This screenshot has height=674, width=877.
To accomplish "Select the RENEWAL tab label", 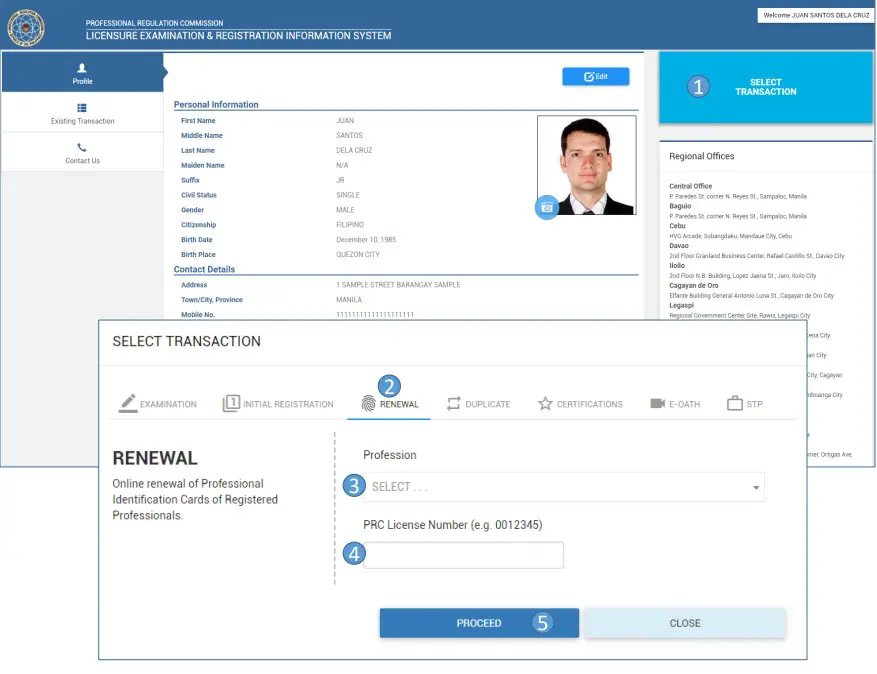I will pos(399,404).
